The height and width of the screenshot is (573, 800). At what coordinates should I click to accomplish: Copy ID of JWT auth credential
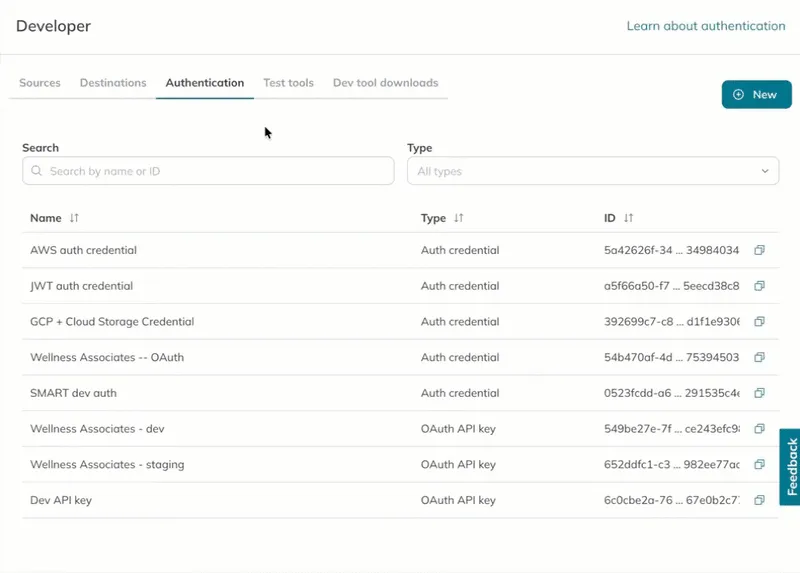[x=759, y=286]
